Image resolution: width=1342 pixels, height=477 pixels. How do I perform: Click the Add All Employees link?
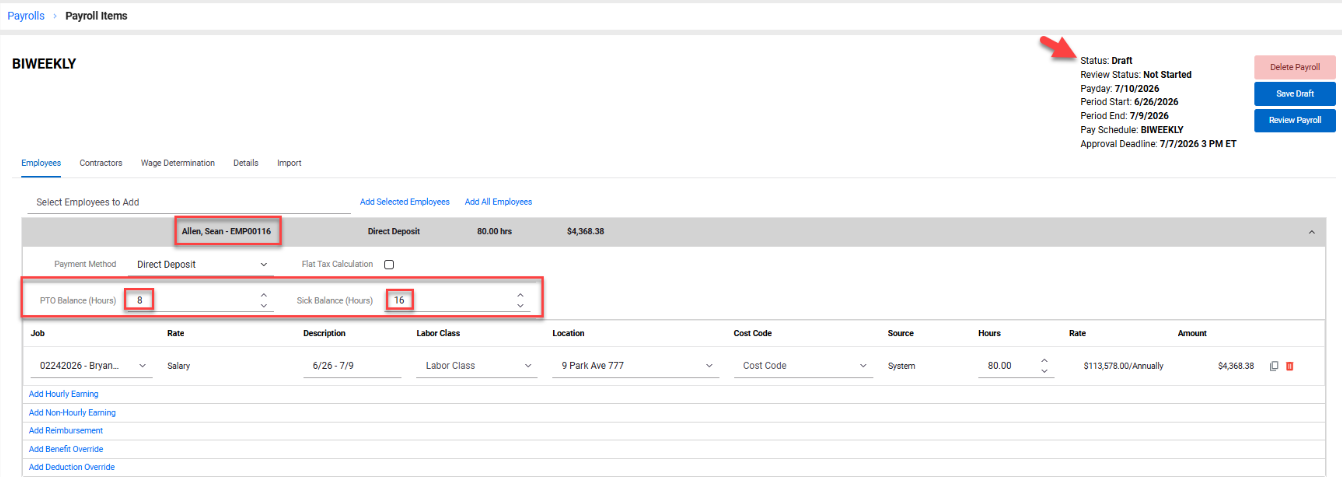(498, 202)
